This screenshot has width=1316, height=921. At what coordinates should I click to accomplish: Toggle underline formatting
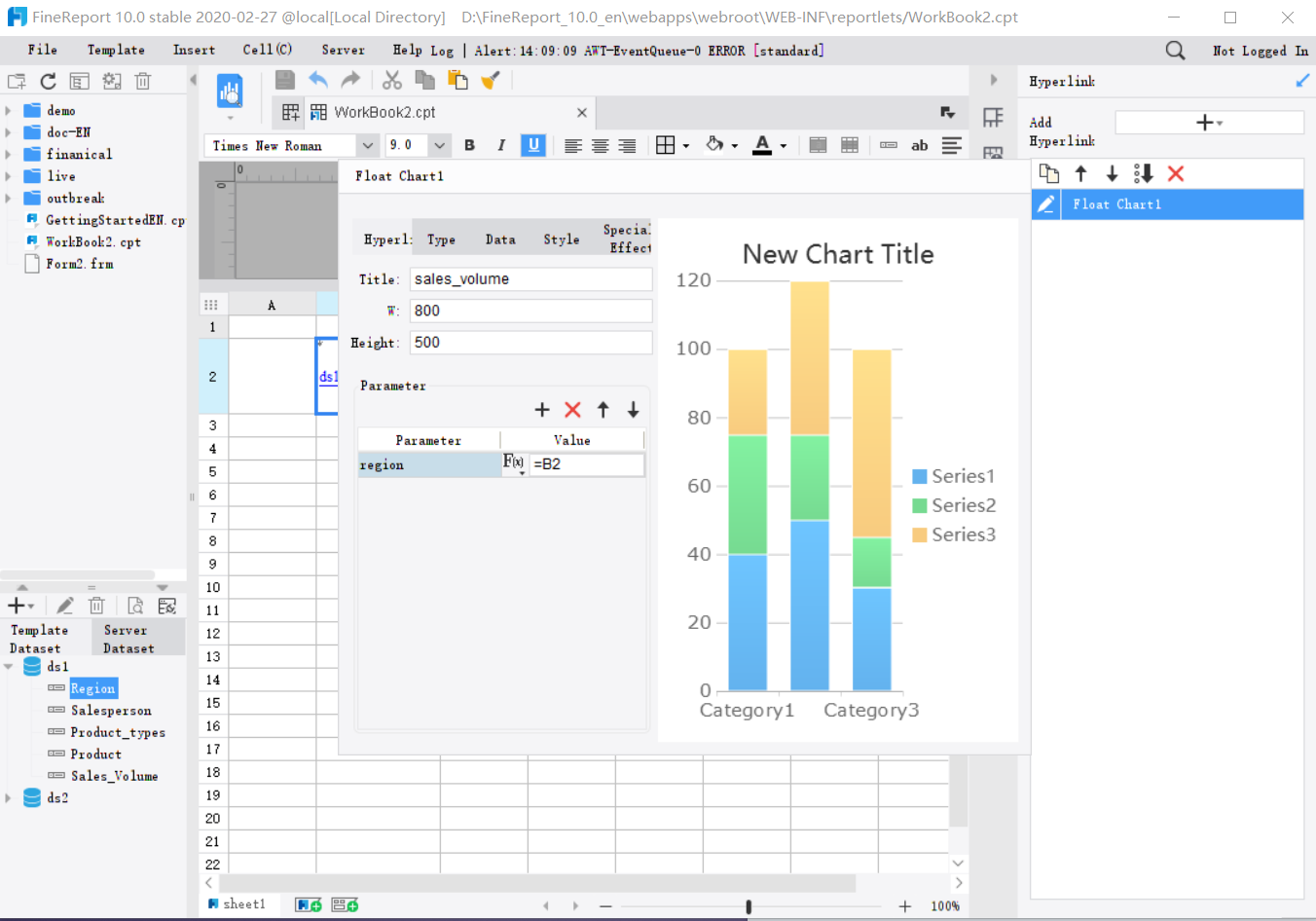[x=533, y=145]
